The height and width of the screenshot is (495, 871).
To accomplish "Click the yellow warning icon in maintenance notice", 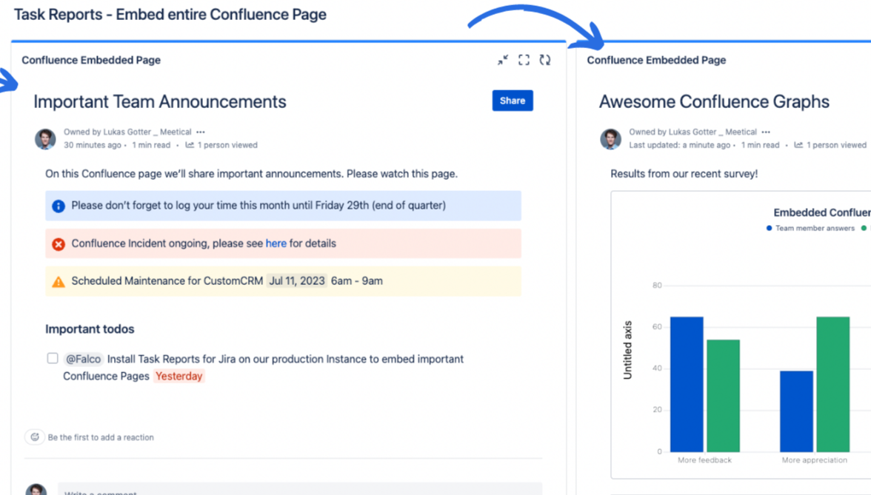I will (58, 282).
